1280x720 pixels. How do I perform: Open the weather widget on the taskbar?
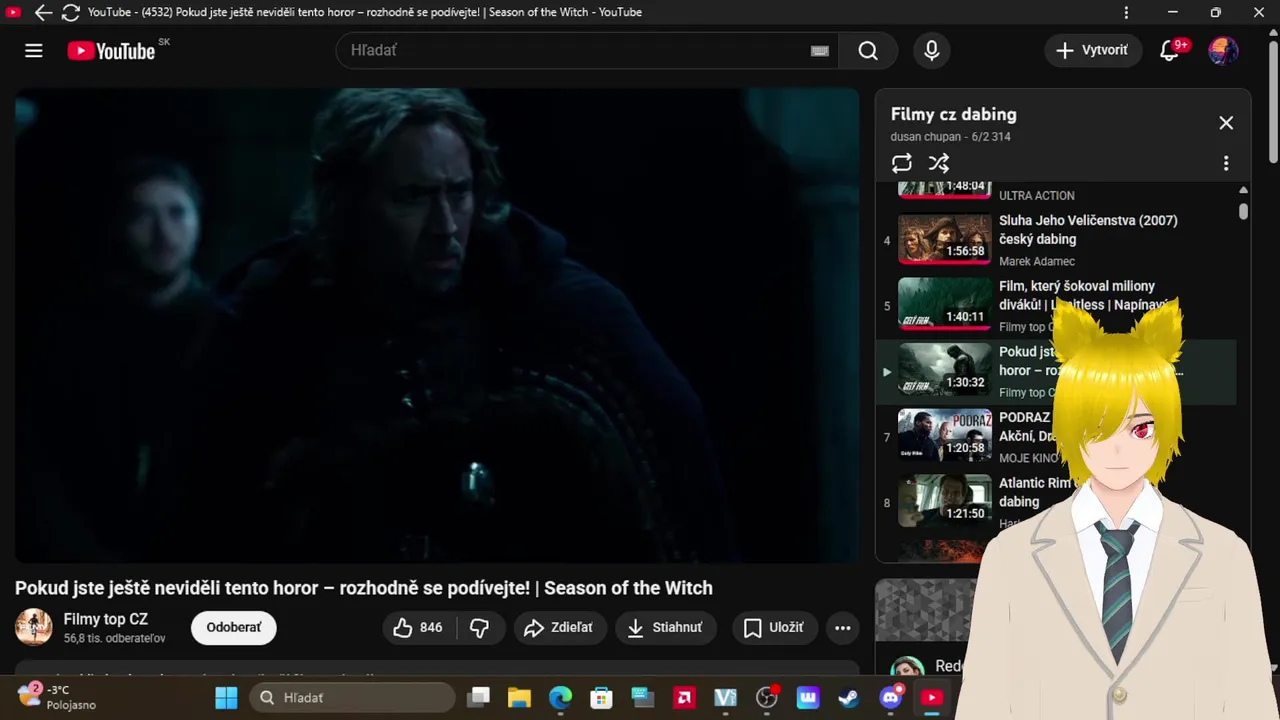tap(58, 697)
